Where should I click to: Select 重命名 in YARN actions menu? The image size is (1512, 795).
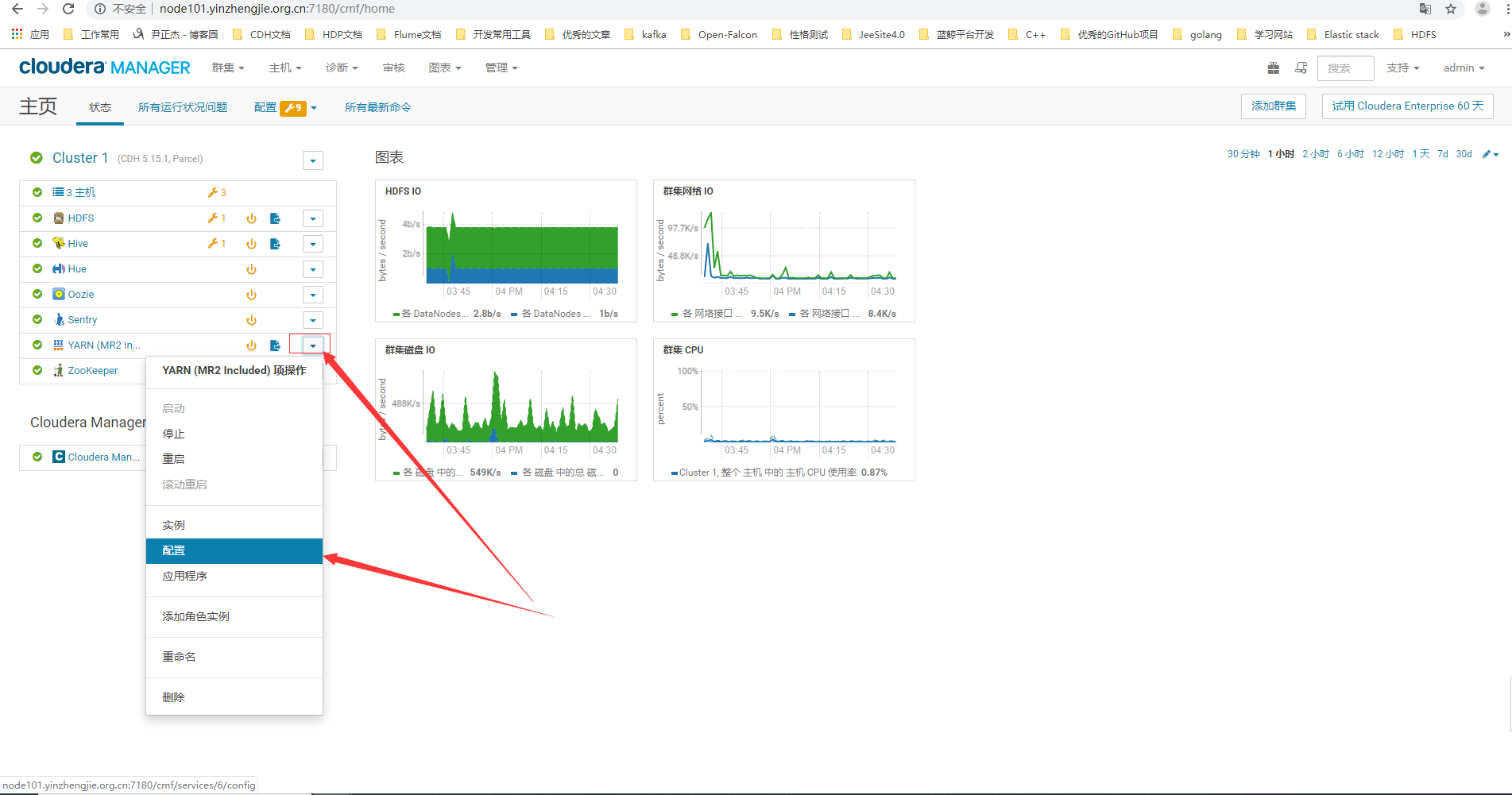(x=234, y=657)
